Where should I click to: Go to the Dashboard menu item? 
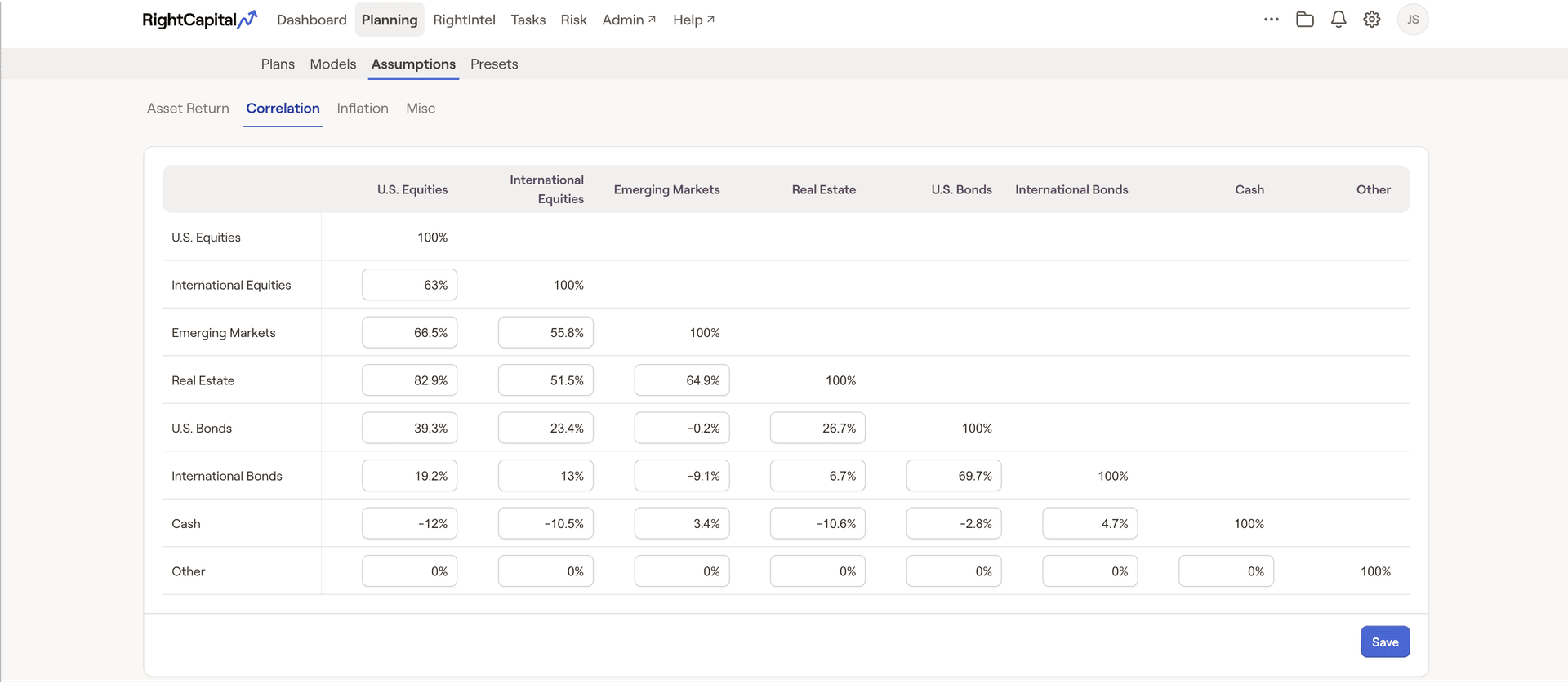click(x=312, y=20)
